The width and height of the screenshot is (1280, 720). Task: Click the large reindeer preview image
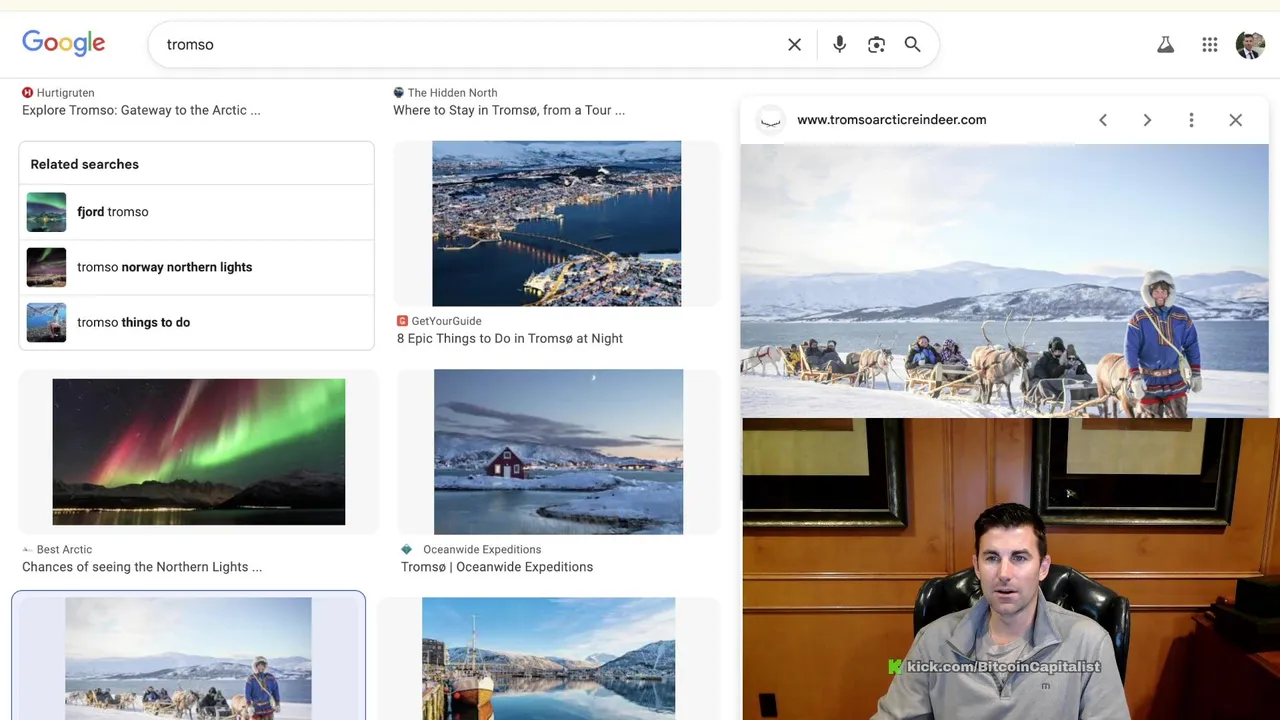click(1004, 281)
